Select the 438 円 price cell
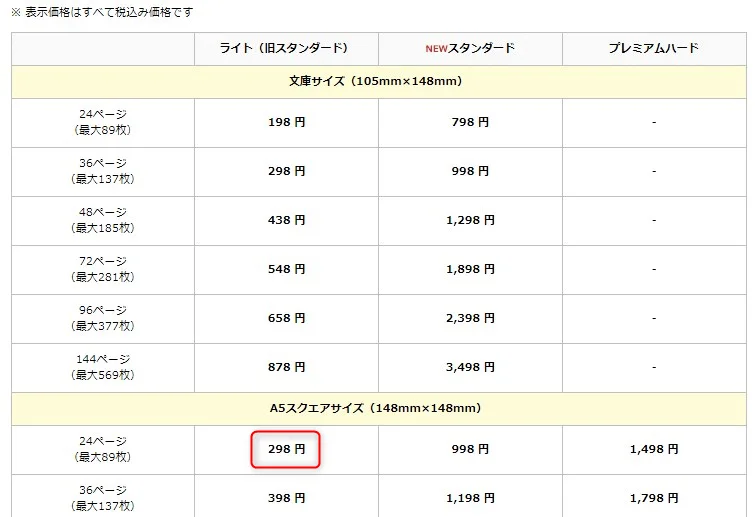This screenshot has height=517, width=755. coord(286,220)
